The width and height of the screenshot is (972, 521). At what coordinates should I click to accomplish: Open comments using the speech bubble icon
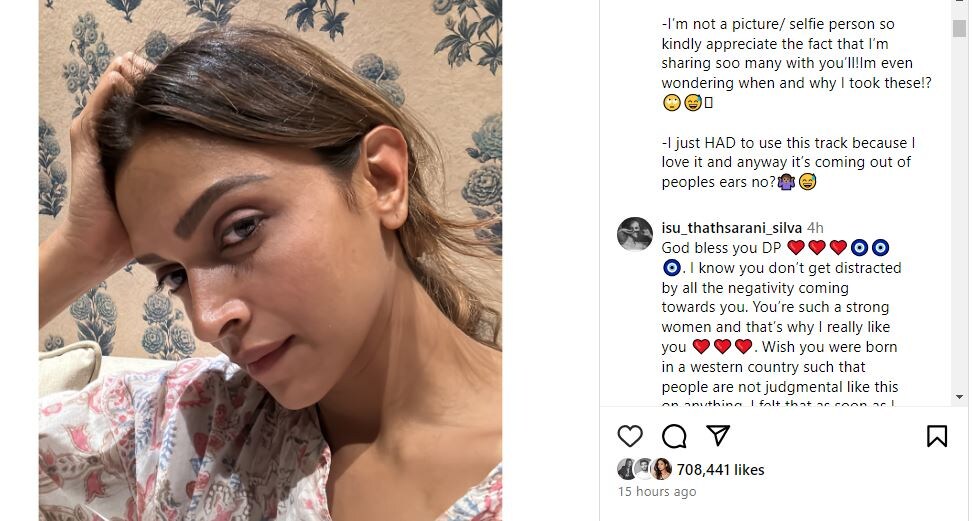[674, 436]
